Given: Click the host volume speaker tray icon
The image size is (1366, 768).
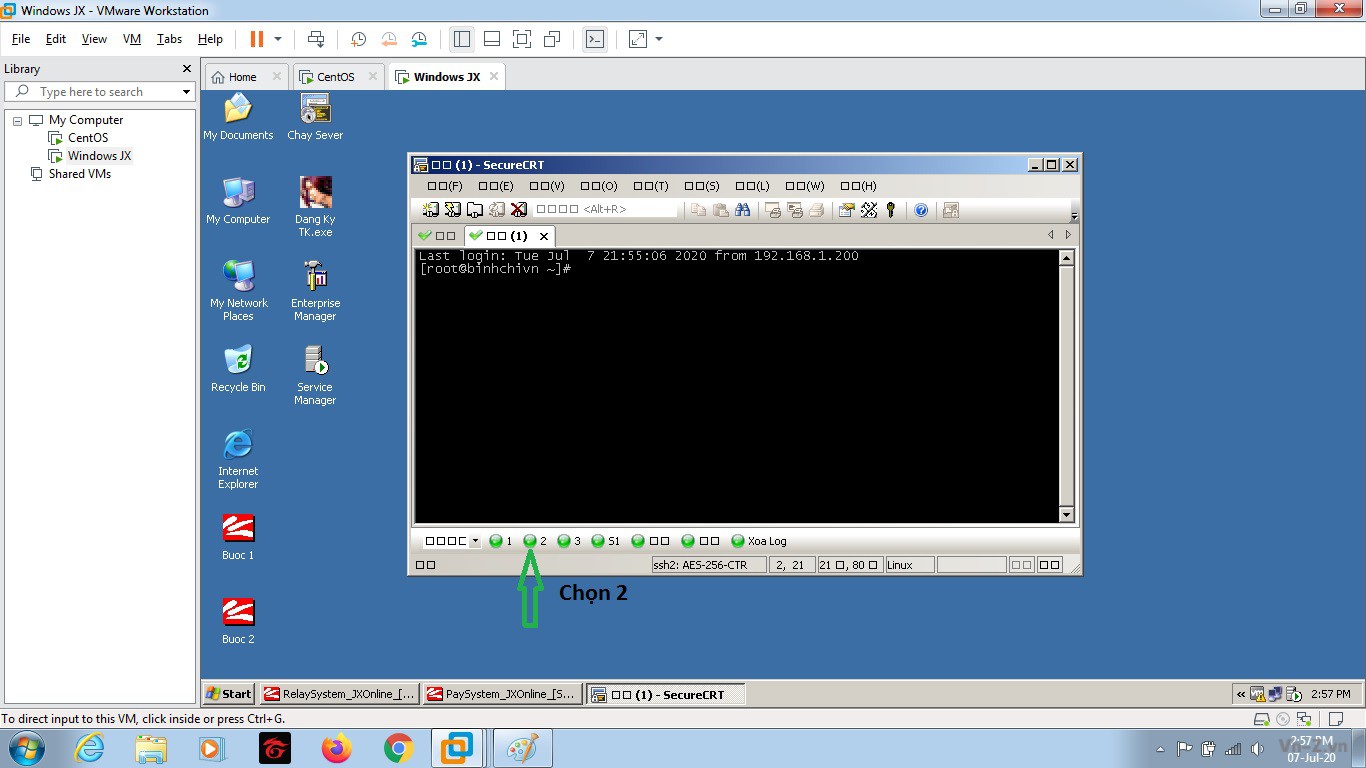Looking at the screenshot, I should tap(1257, 748).
